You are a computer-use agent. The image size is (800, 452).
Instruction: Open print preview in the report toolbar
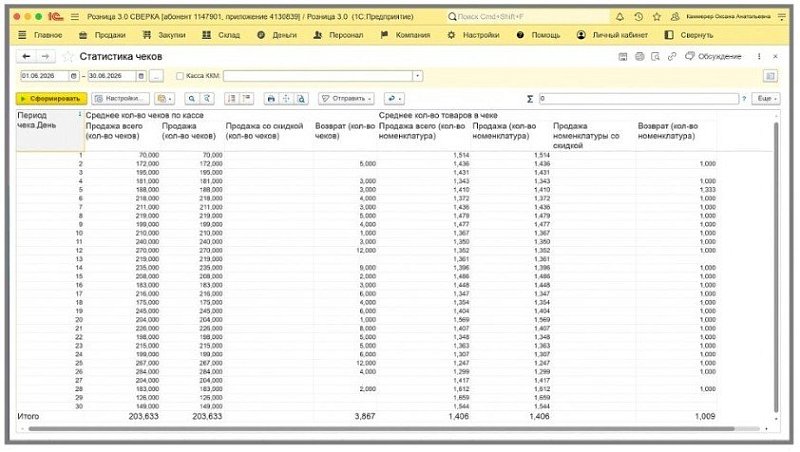click(301, 98)
